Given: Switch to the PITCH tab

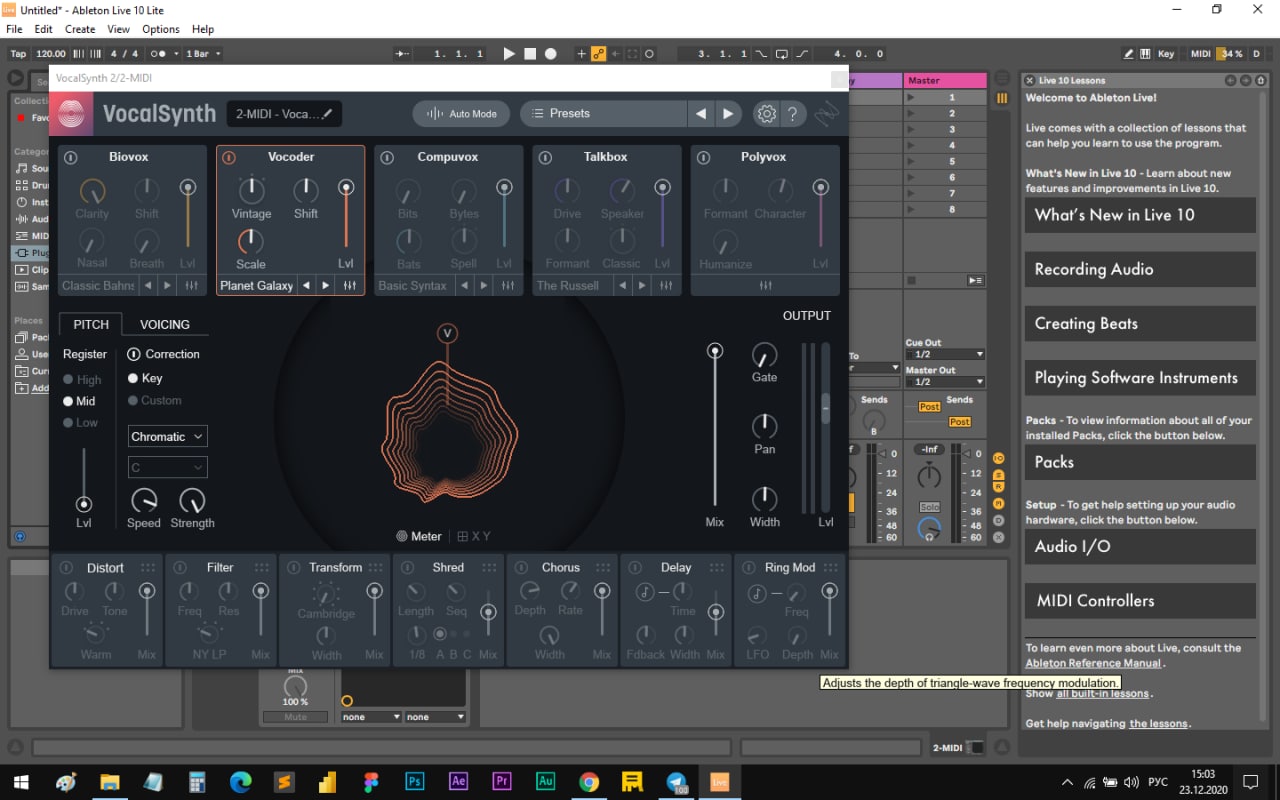Looking at the screenshot, I should [x=91, y=325].
